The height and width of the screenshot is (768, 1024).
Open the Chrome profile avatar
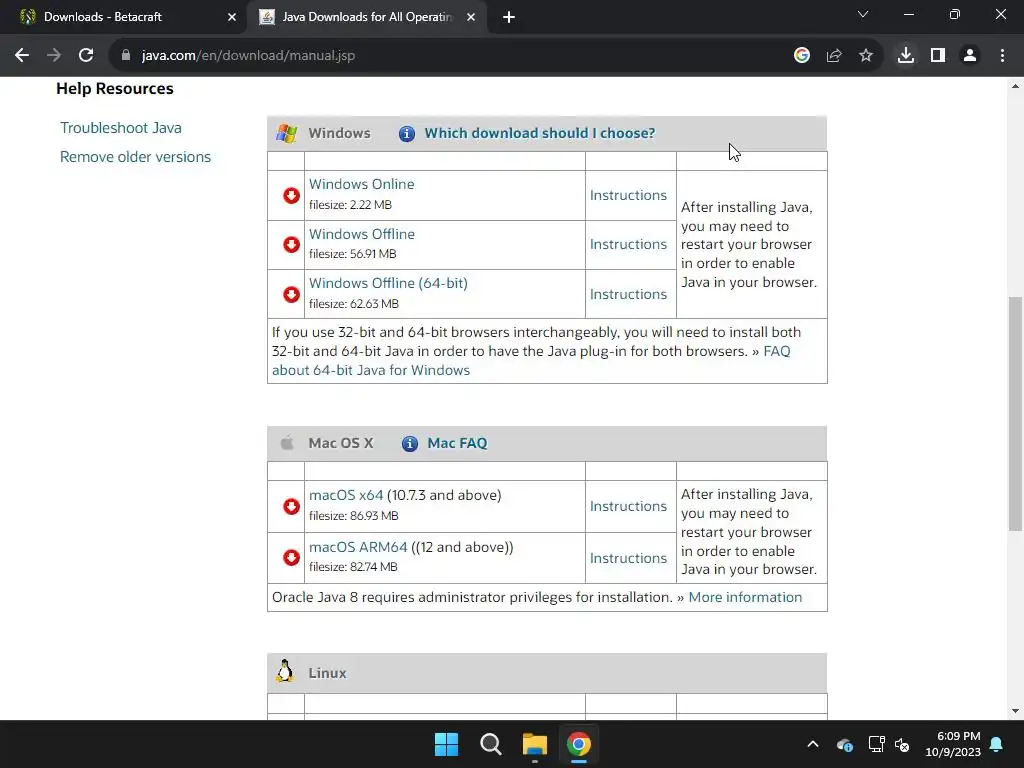[x=970, y=56]
